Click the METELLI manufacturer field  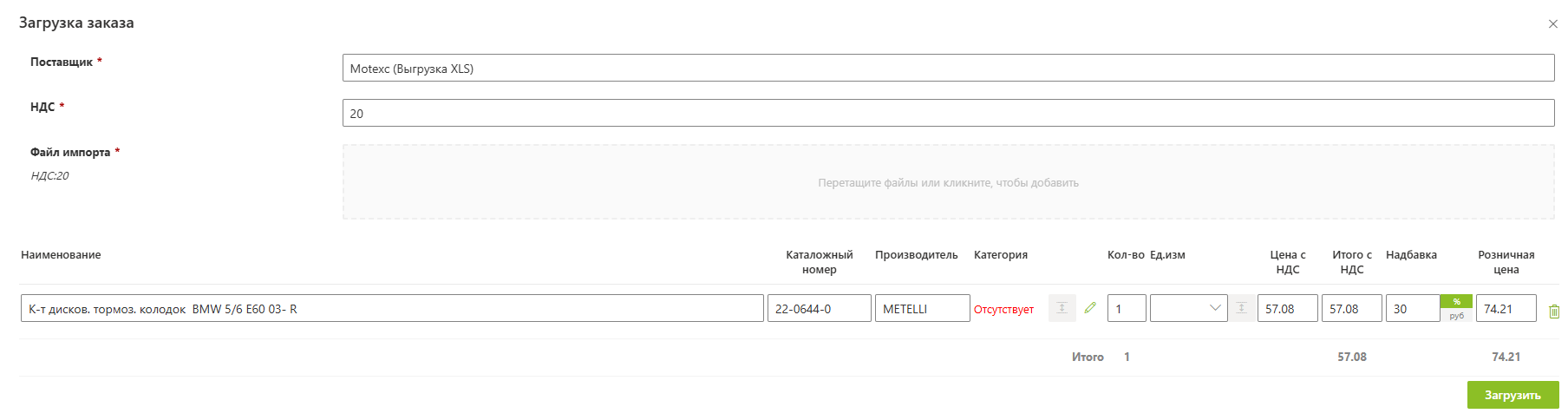(922, 309)
